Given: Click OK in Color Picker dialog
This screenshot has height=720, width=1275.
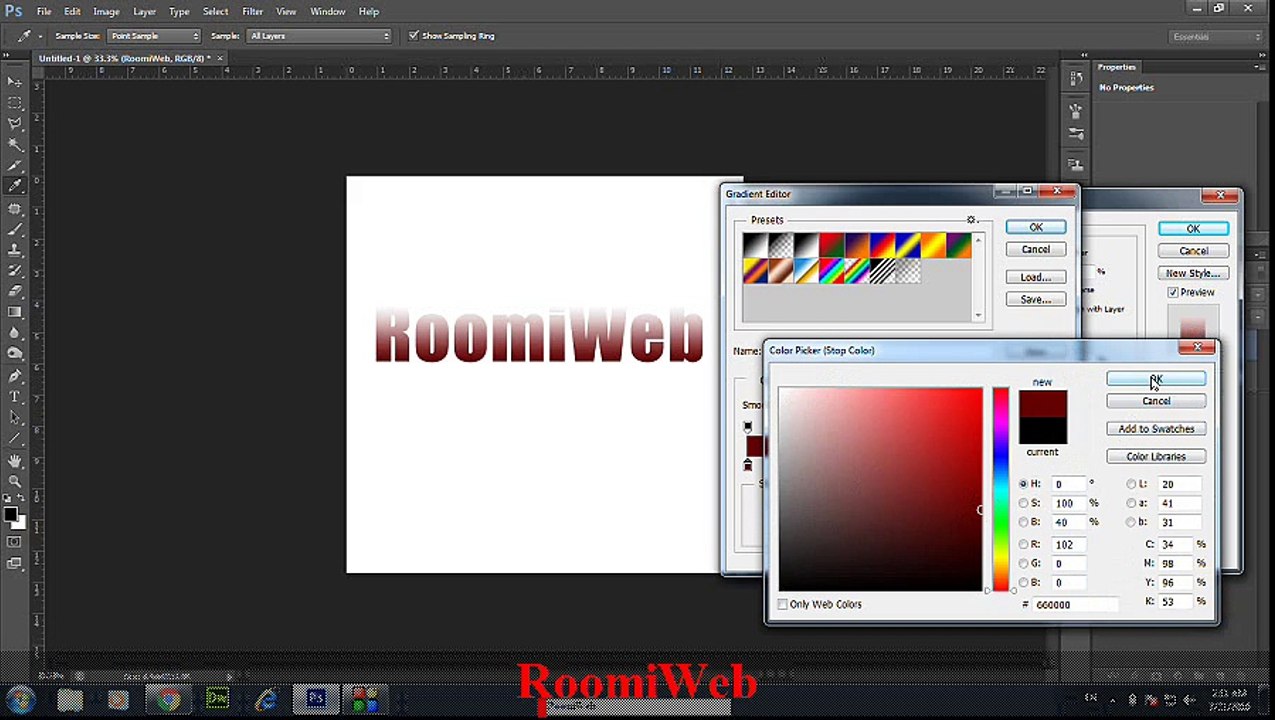Looking at the screenshot, I should click(x=1156, y=379).
